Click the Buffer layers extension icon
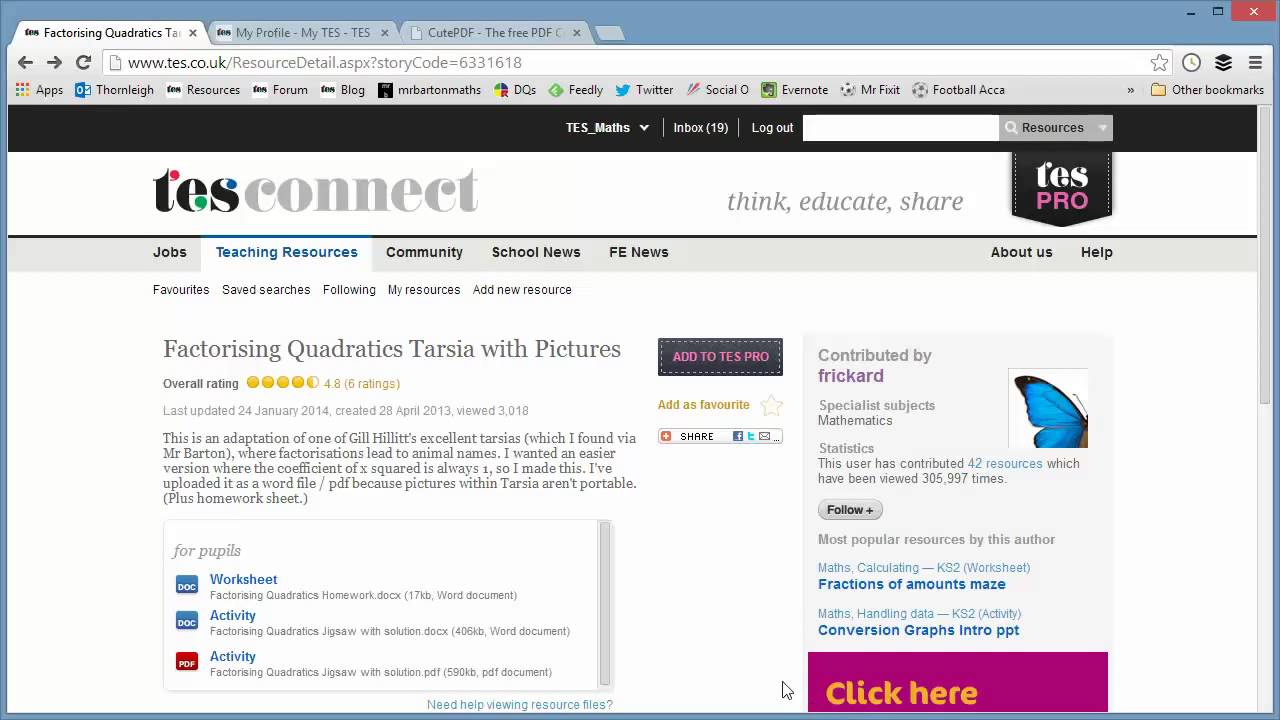Screen dimensions: 1280x720 click(1223, 63)
